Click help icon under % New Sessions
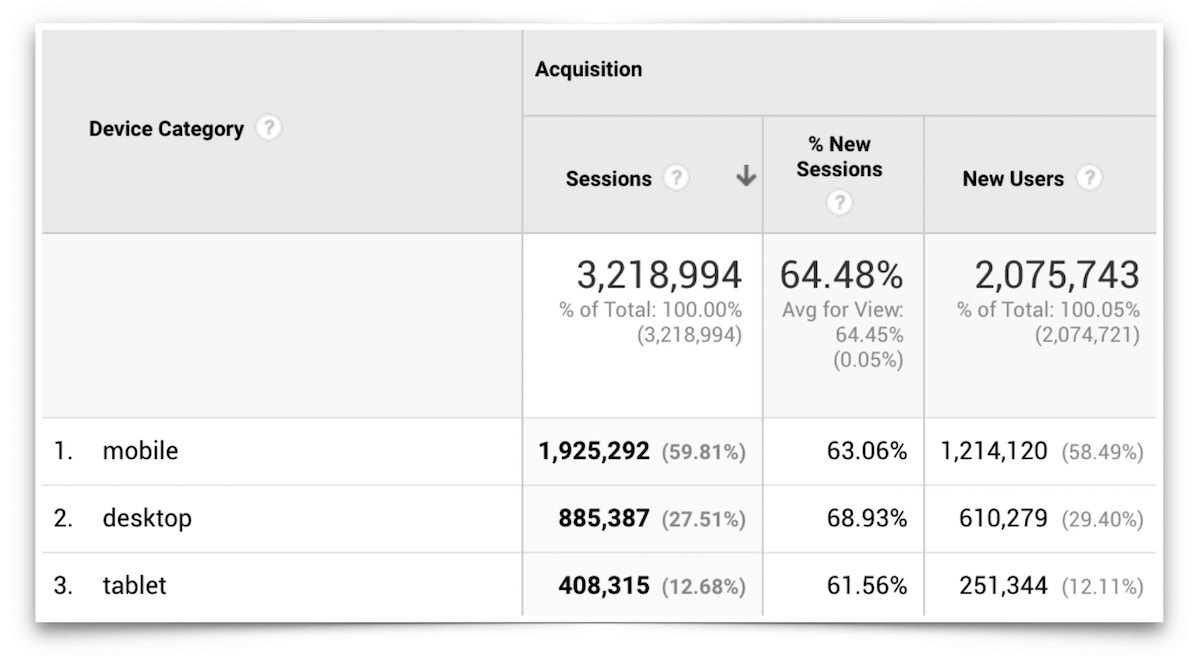The image size is (1200, 656). click(840, 203)
